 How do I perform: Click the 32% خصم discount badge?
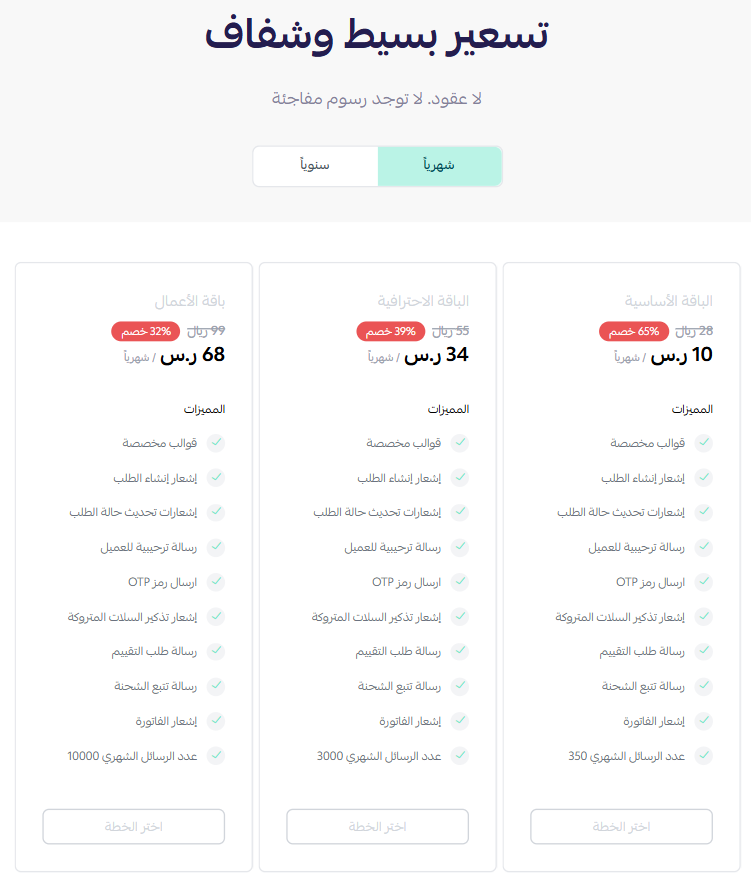pos(146,331)
